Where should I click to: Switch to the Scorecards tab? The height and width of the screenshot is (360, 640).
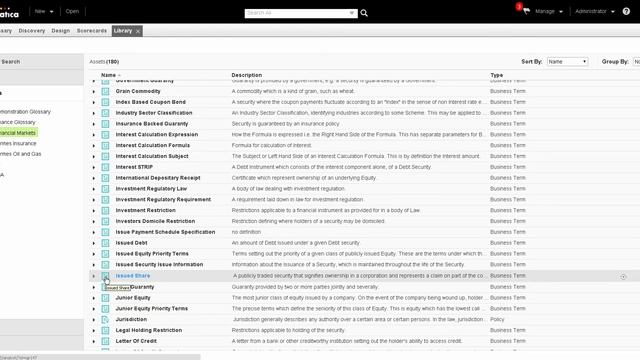[91, 31]
